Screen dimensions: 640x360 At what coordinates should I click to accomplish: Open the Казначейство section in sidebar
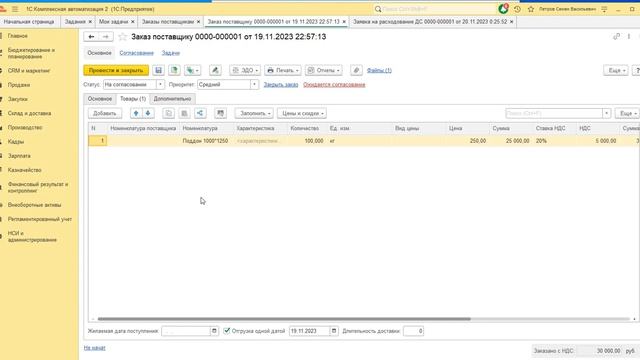pyautogui.click(x=24, y=170)
